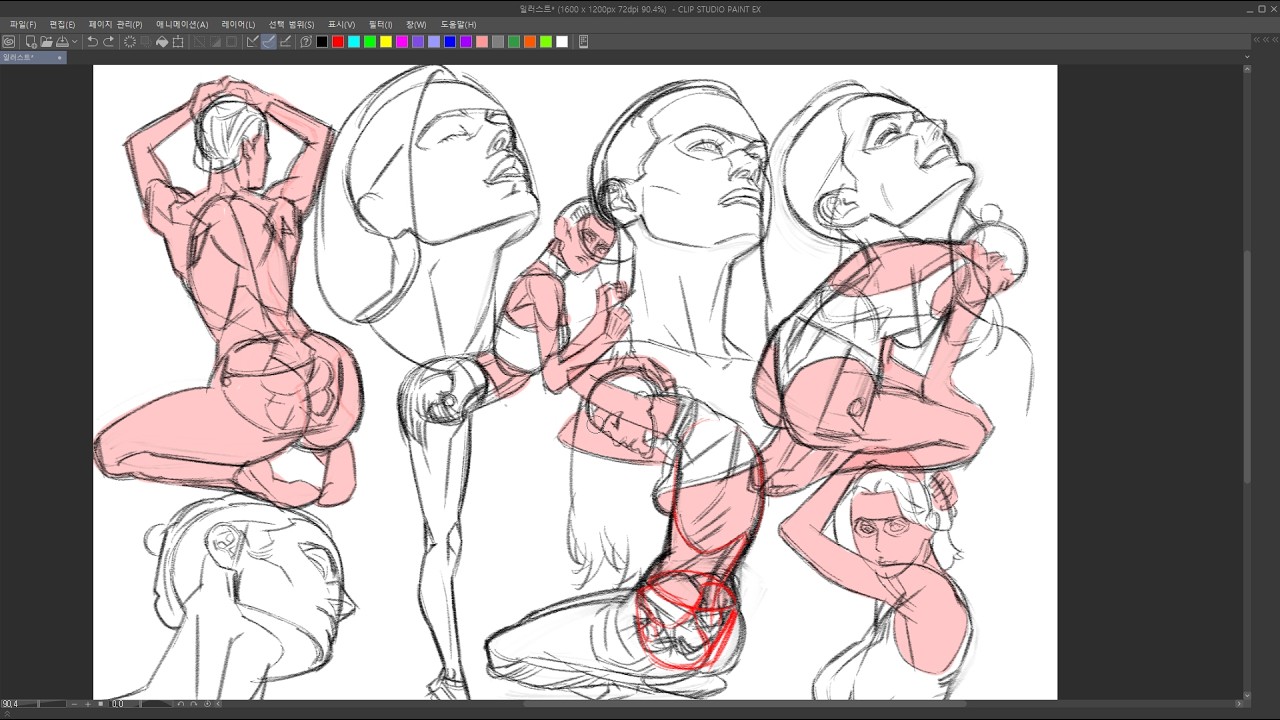Open the 필터(I) menu
1280x720 pixels.
pyautogui.click(x=381, y=24)
